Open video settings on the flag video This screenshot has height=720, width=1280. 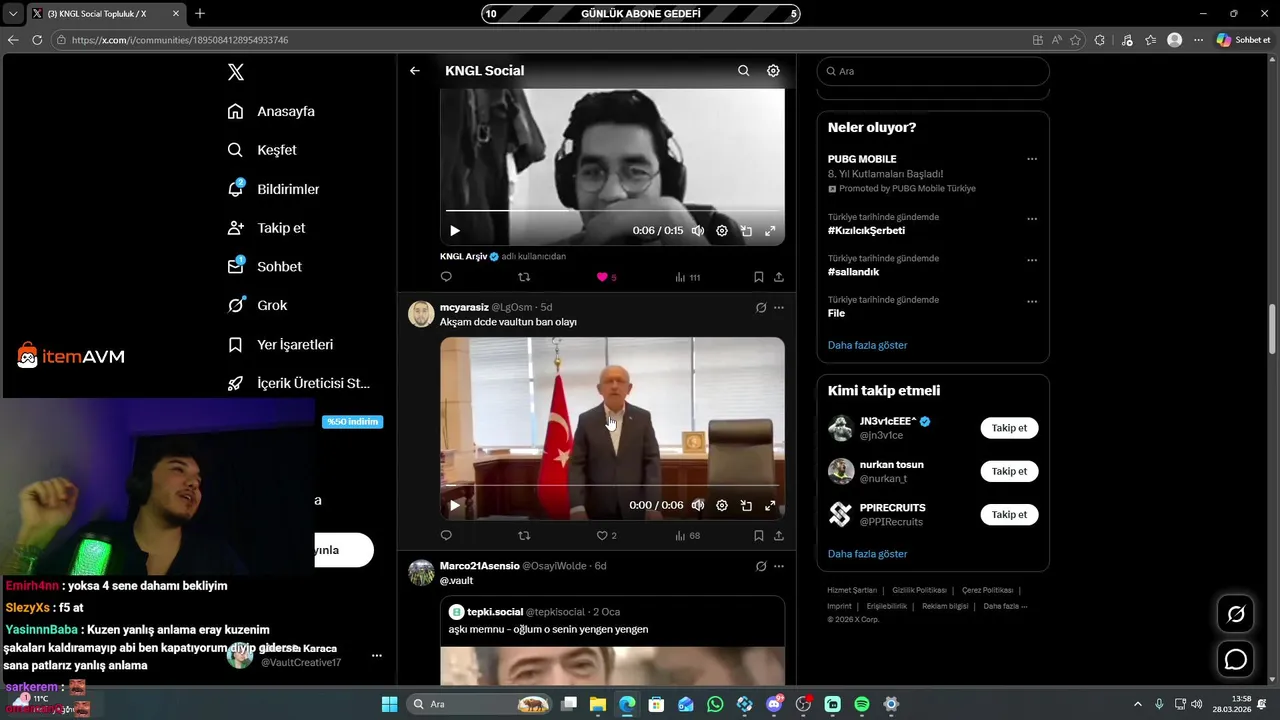(x=722, y=506)
